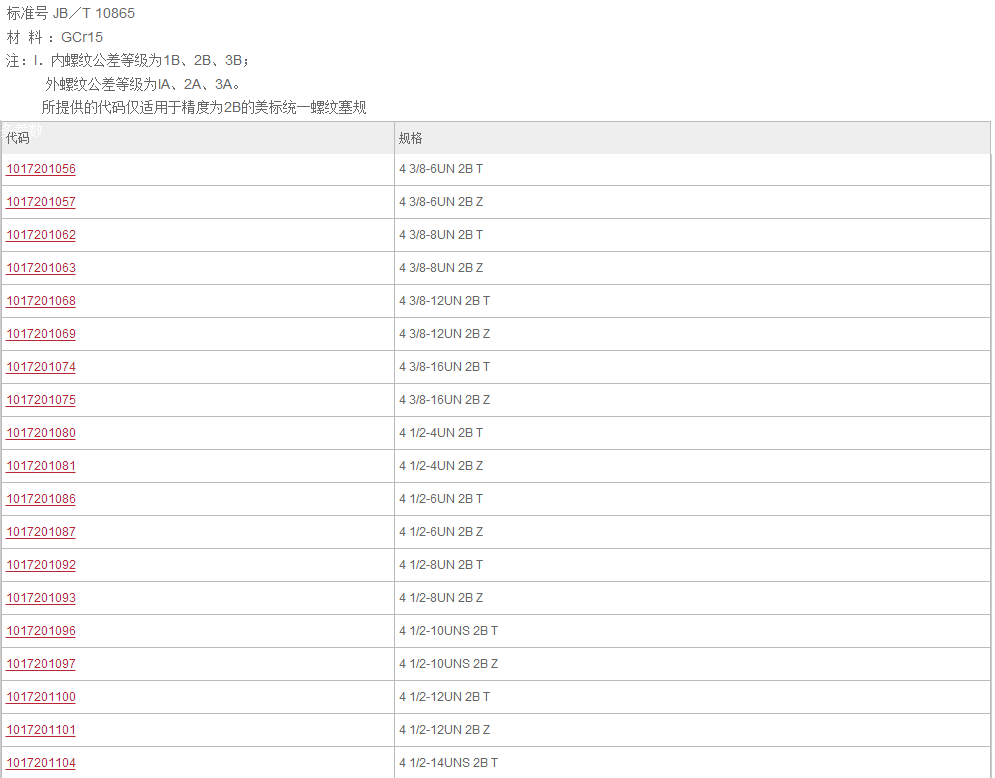Image resolution: width=995 pixels, height=778 pixels.
Task: Select code 1017201062 for 4 3/8-8UN T
Action: pos(41,235)
